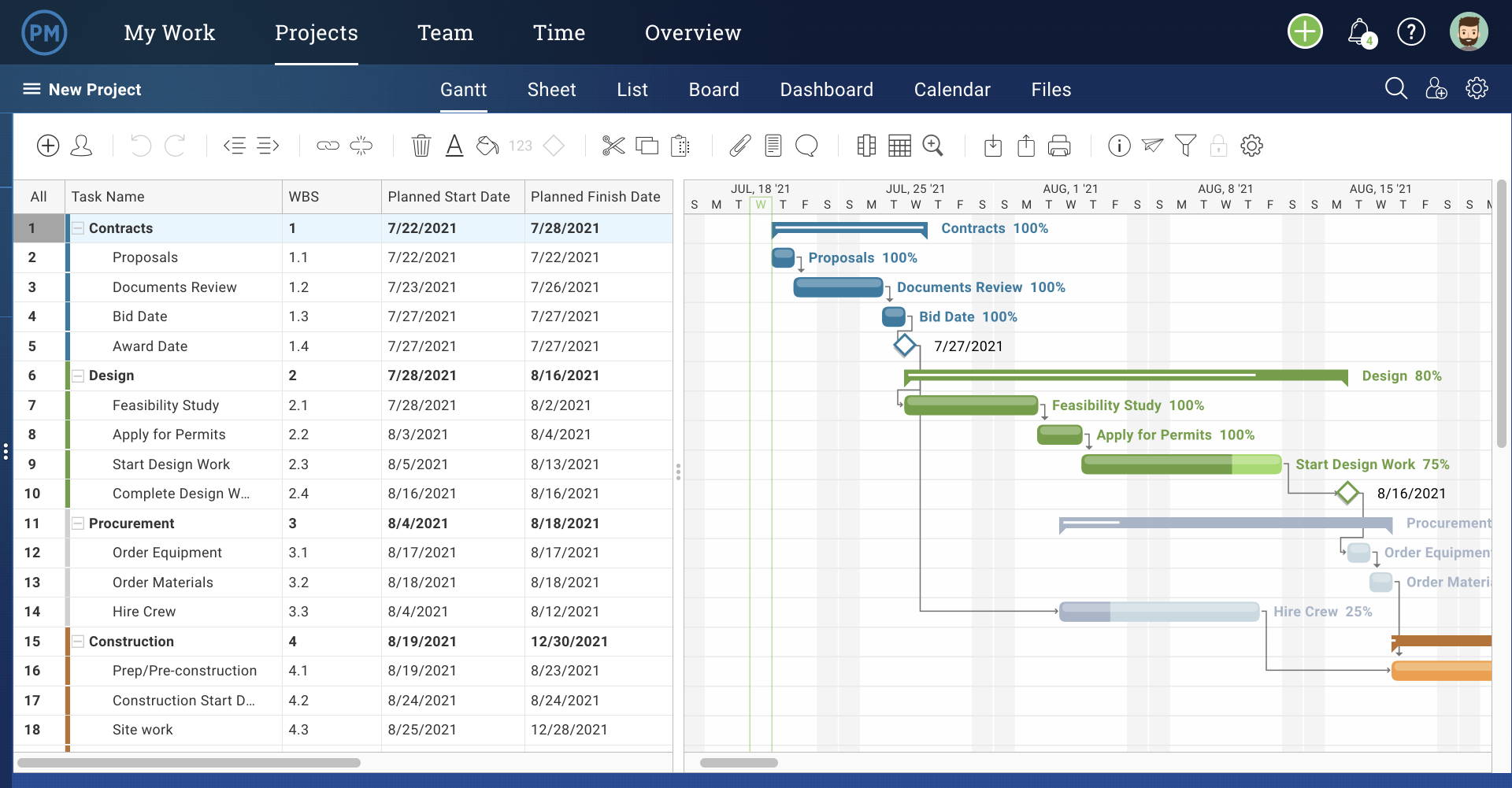This screenshot has height=788, width=1512.
Task: Click the redo arrow icon
Action: click(x=175, y=146)
